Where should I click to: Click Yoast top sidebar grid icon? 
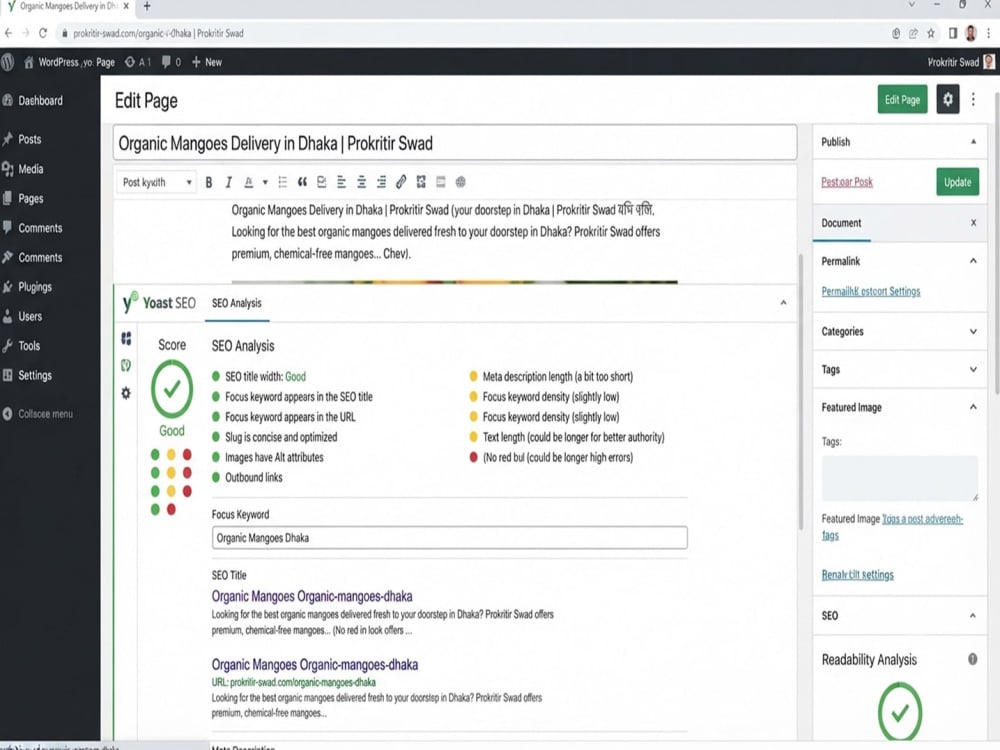(126, 338)
